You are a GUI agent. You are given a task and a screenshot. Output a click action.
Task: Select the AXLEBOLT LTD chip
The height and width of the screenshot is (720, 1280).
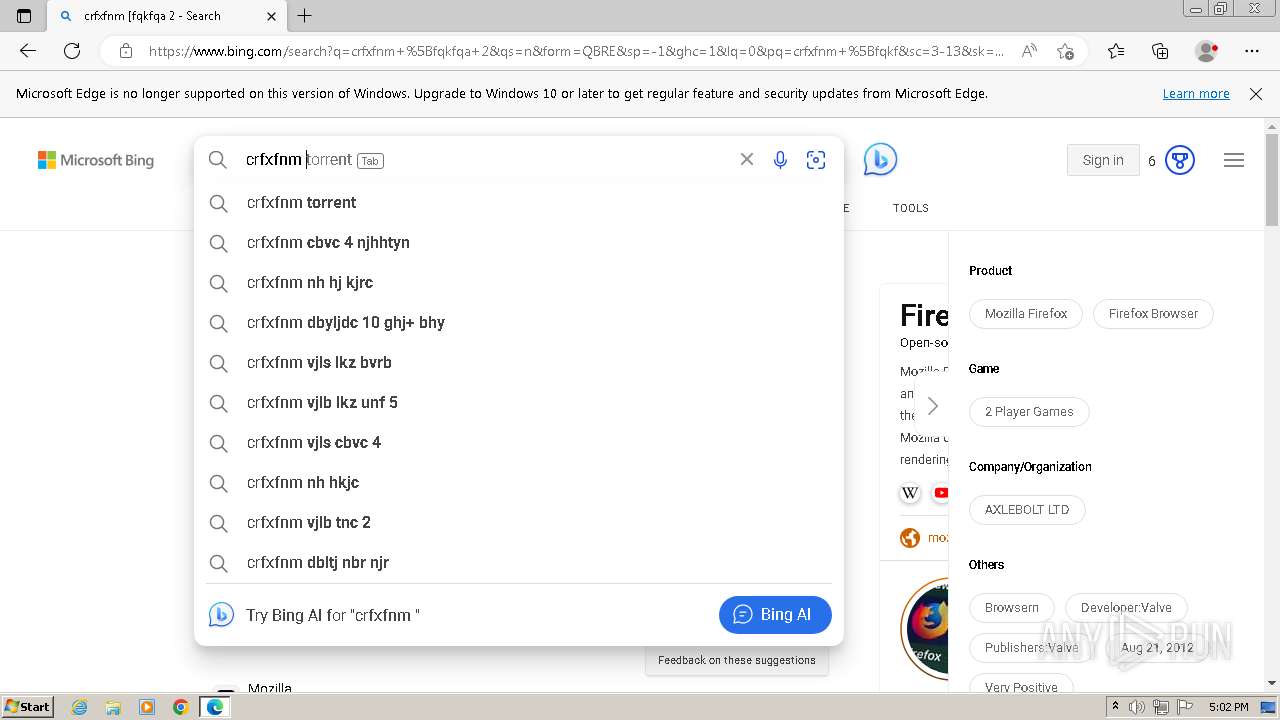1027,509
